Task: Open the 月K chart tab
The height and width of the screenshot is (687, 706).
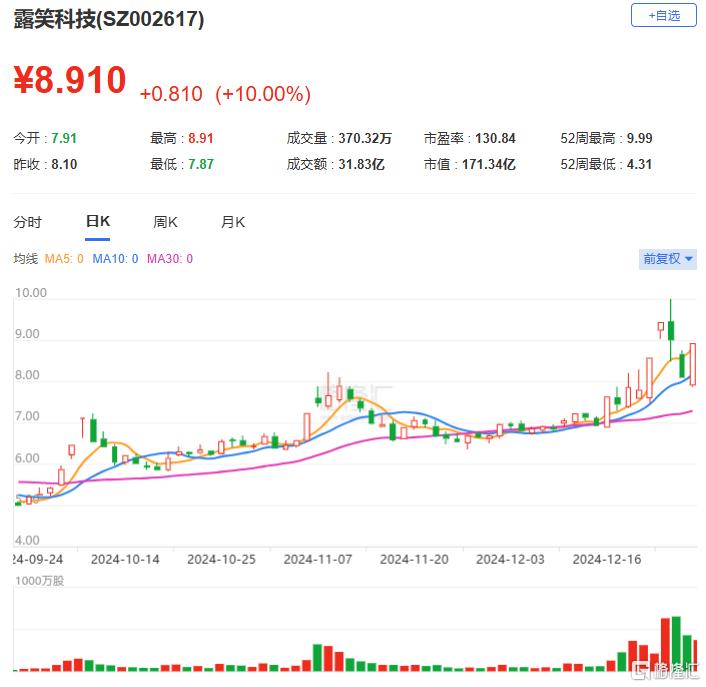Action: pos(233,222)
